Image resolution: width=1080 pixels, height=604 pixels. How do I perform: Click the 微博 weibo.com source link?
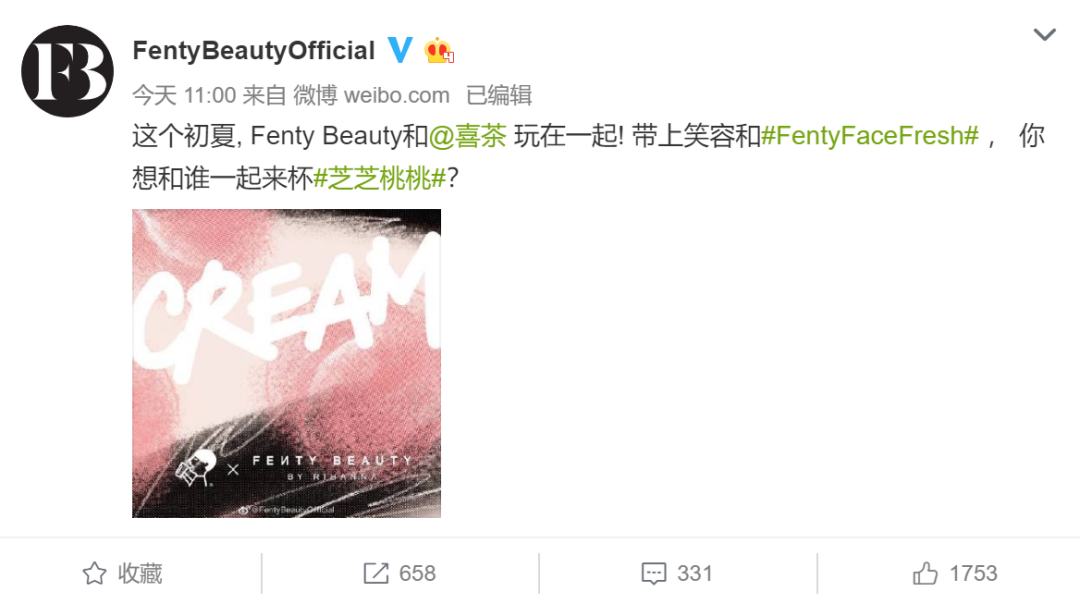point(371,95)
